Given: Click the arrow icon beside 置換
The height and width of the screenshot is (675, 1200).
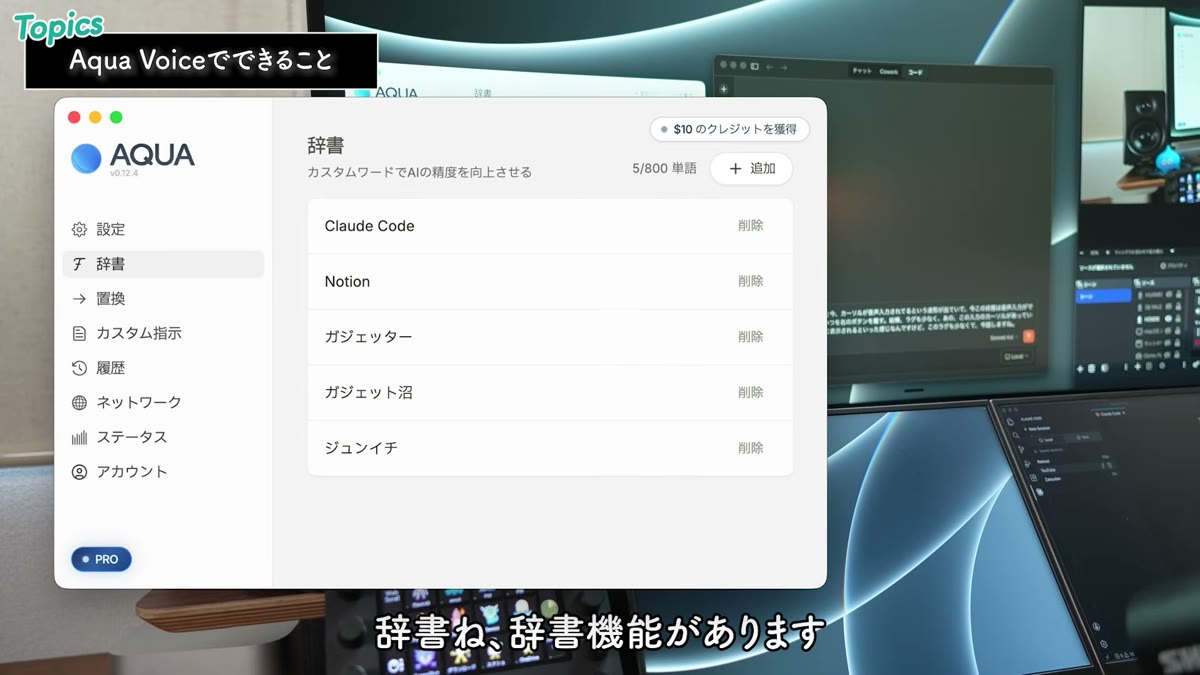Looking at the screenshot, I should (x=79, y=298).
